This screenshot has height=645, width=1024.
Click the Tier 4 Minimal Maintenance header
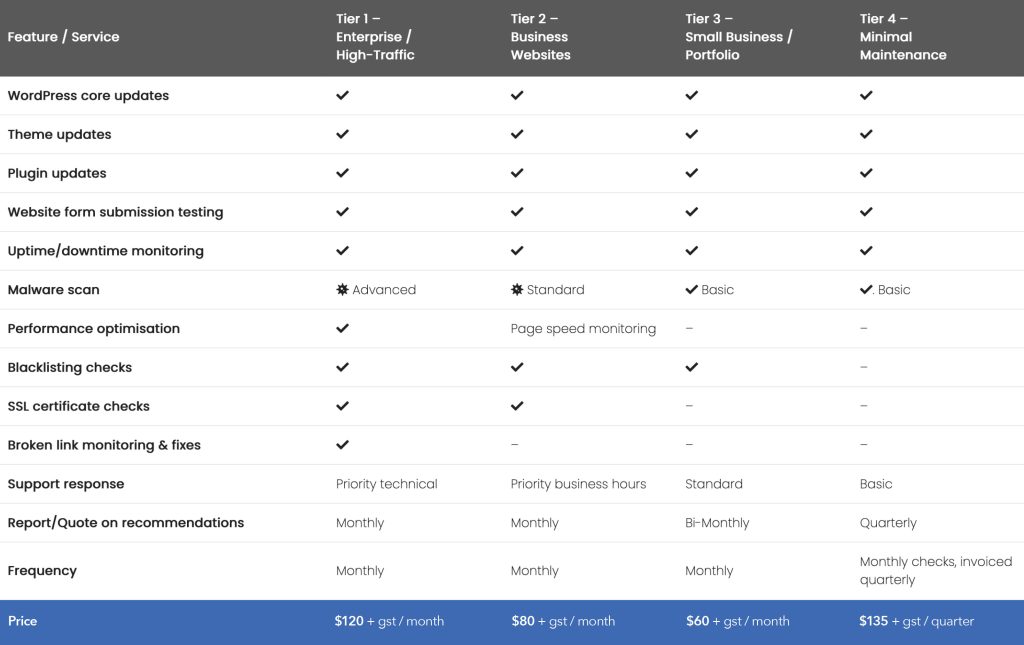(902, 37)
